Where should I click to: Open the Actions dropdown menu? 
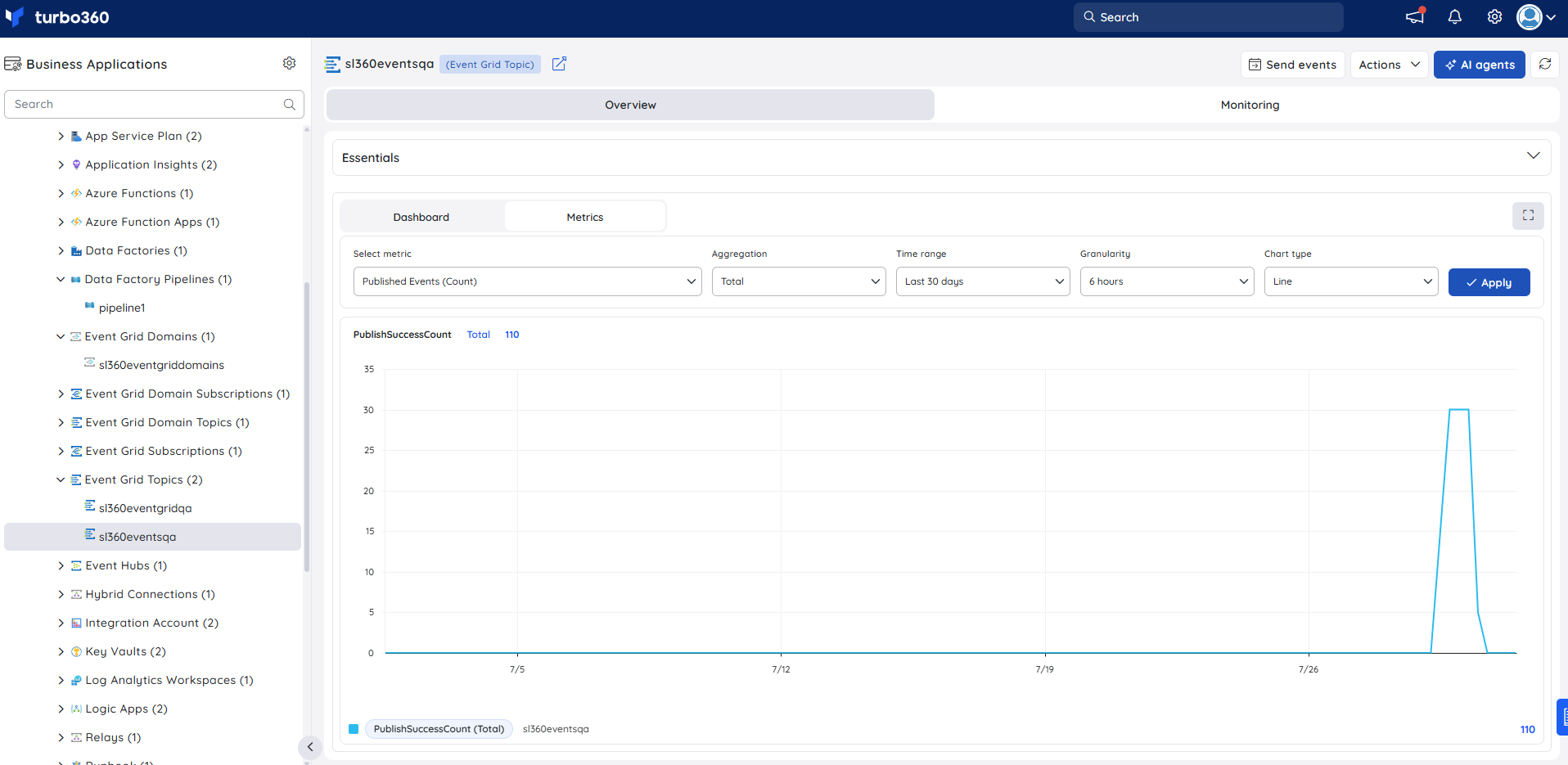coord(1390,65)
